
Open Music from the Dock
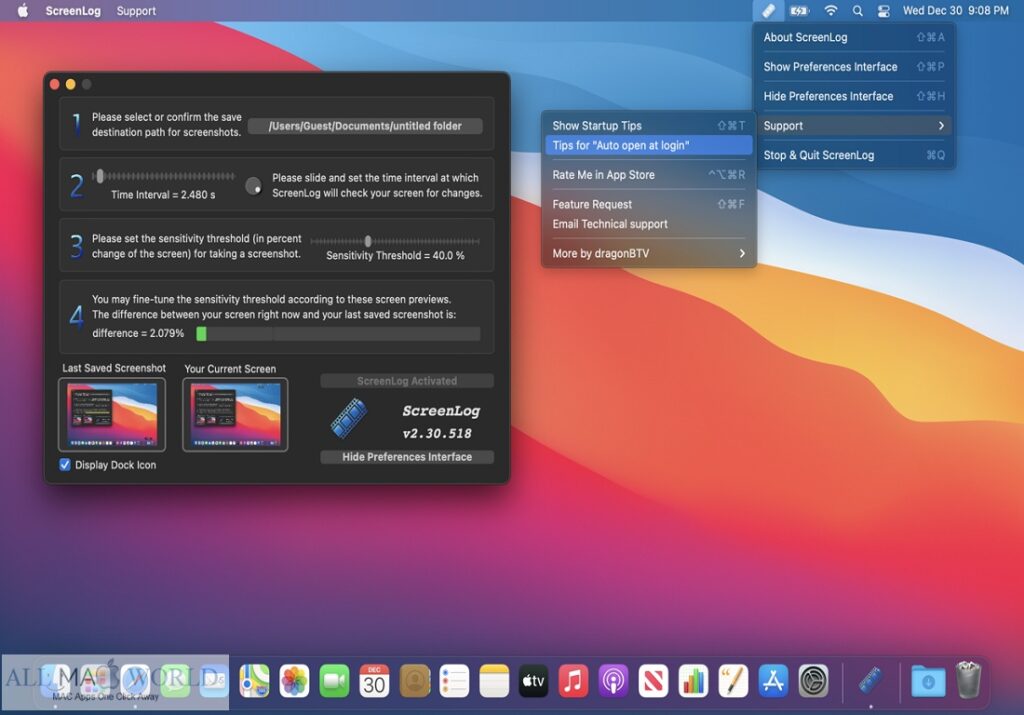coord(573,681)
